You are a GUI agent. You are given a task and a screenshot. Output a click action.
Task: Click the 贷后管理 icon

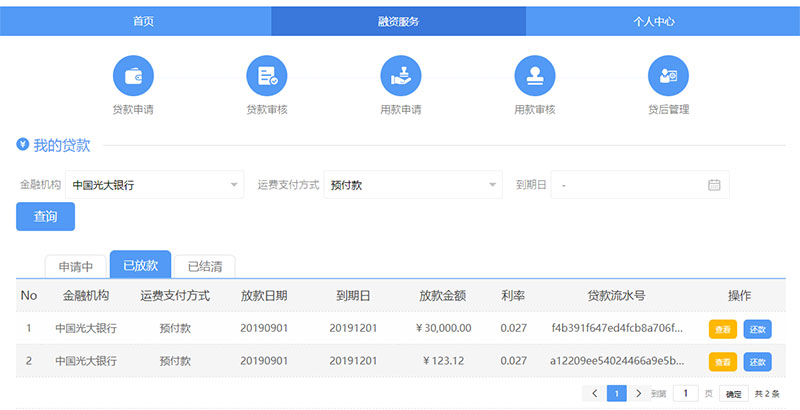click(668, 75)
